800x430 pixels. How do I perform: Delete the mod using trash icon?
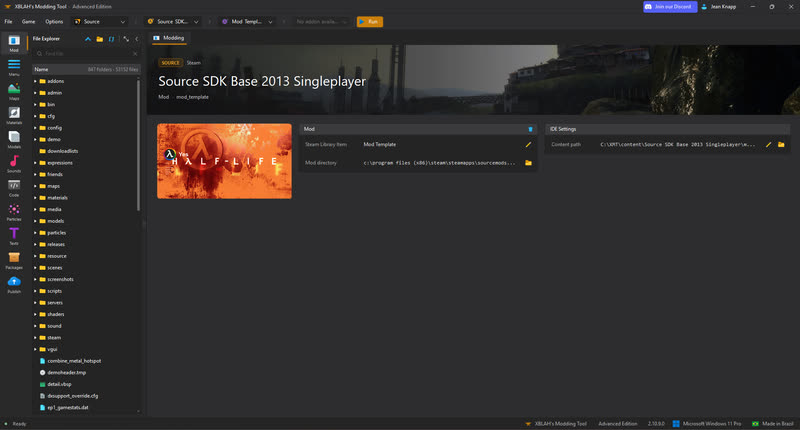point(530,129)
